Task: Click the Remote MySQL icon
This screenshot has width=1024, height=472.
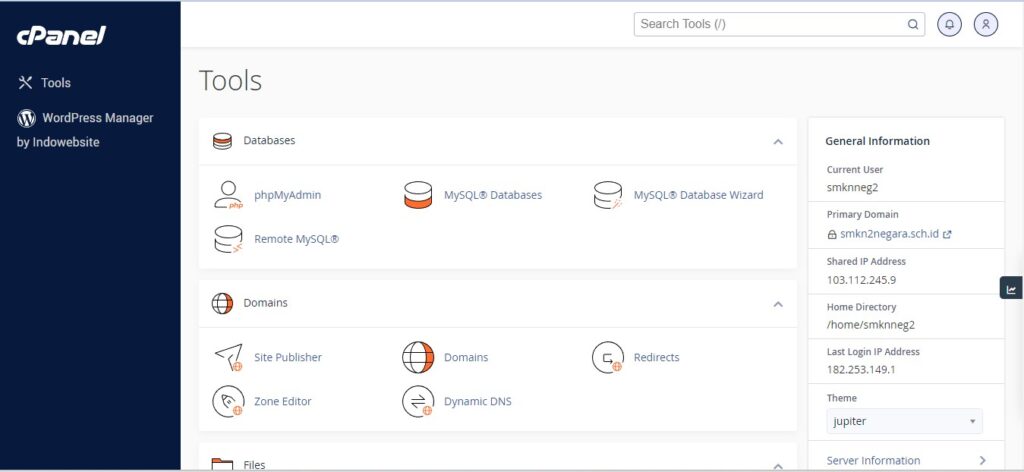Action: 228,240
